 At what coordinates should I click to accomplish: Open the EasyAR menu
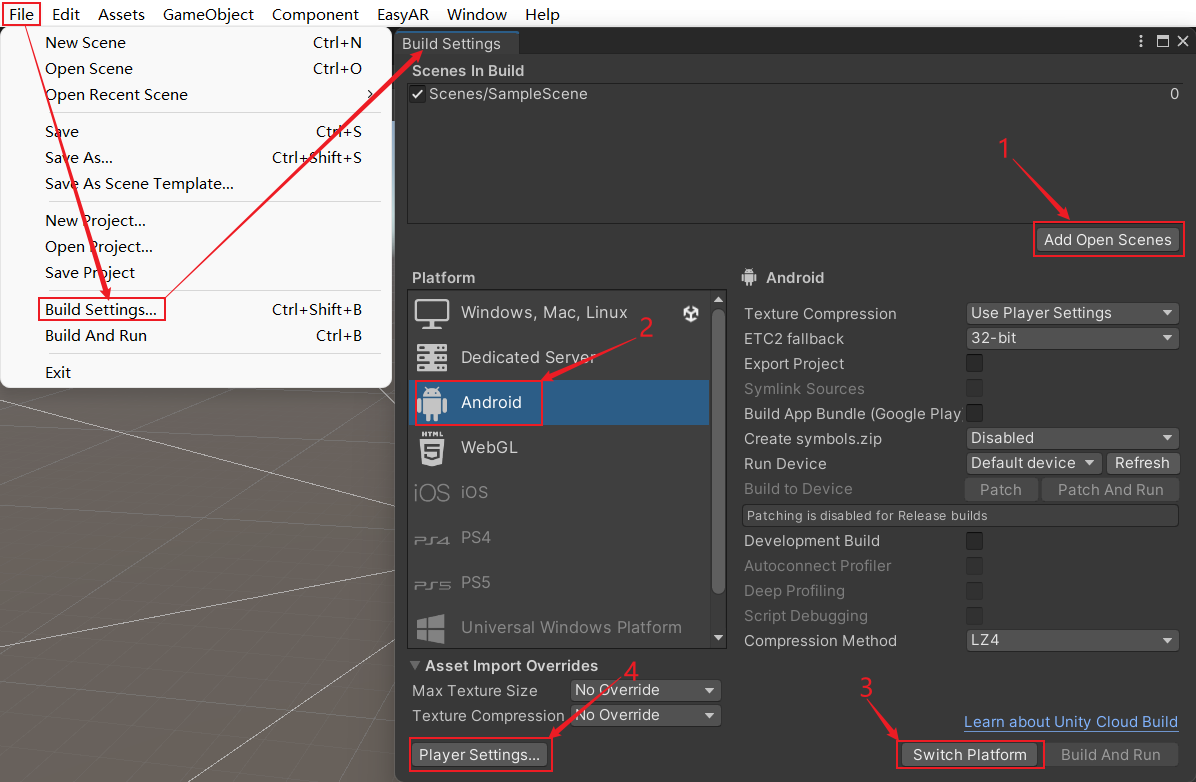pos(403,14)
